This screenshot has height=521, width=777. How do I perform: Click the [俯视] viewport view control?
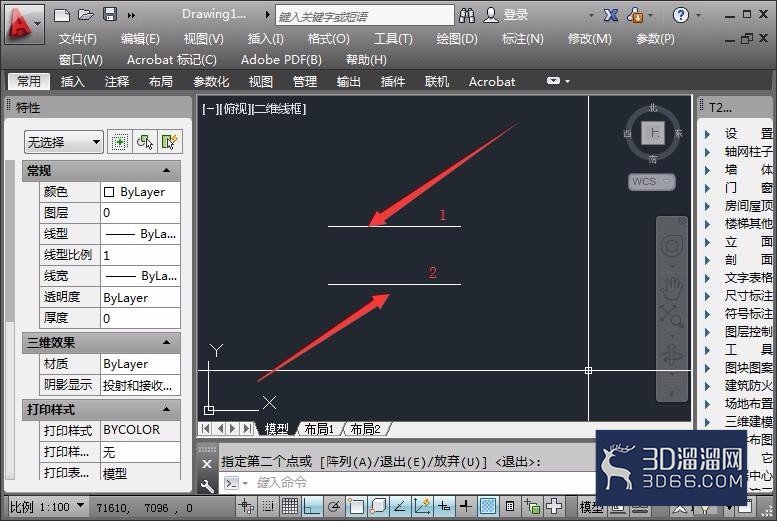pyautogui.click(x=235, y=109)
